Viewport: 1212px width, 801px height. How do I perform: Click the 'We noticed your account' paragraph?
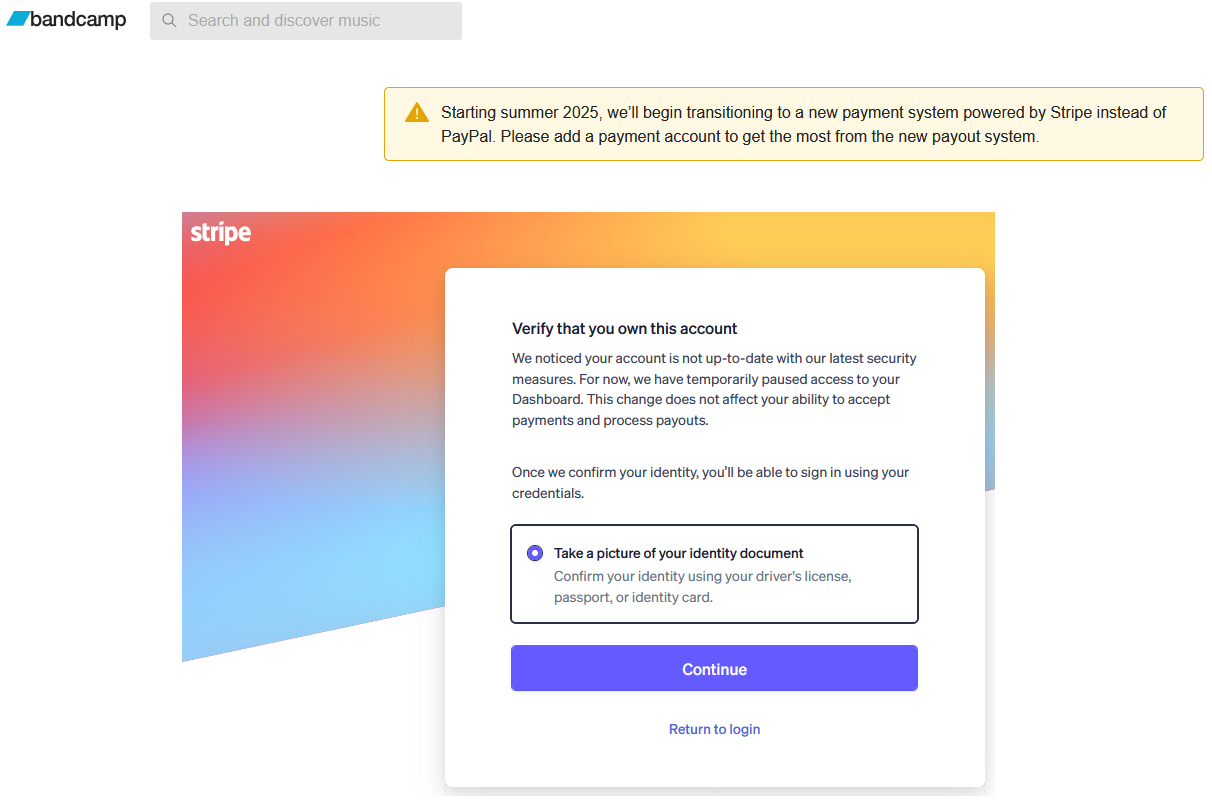[x=714, y=389]
